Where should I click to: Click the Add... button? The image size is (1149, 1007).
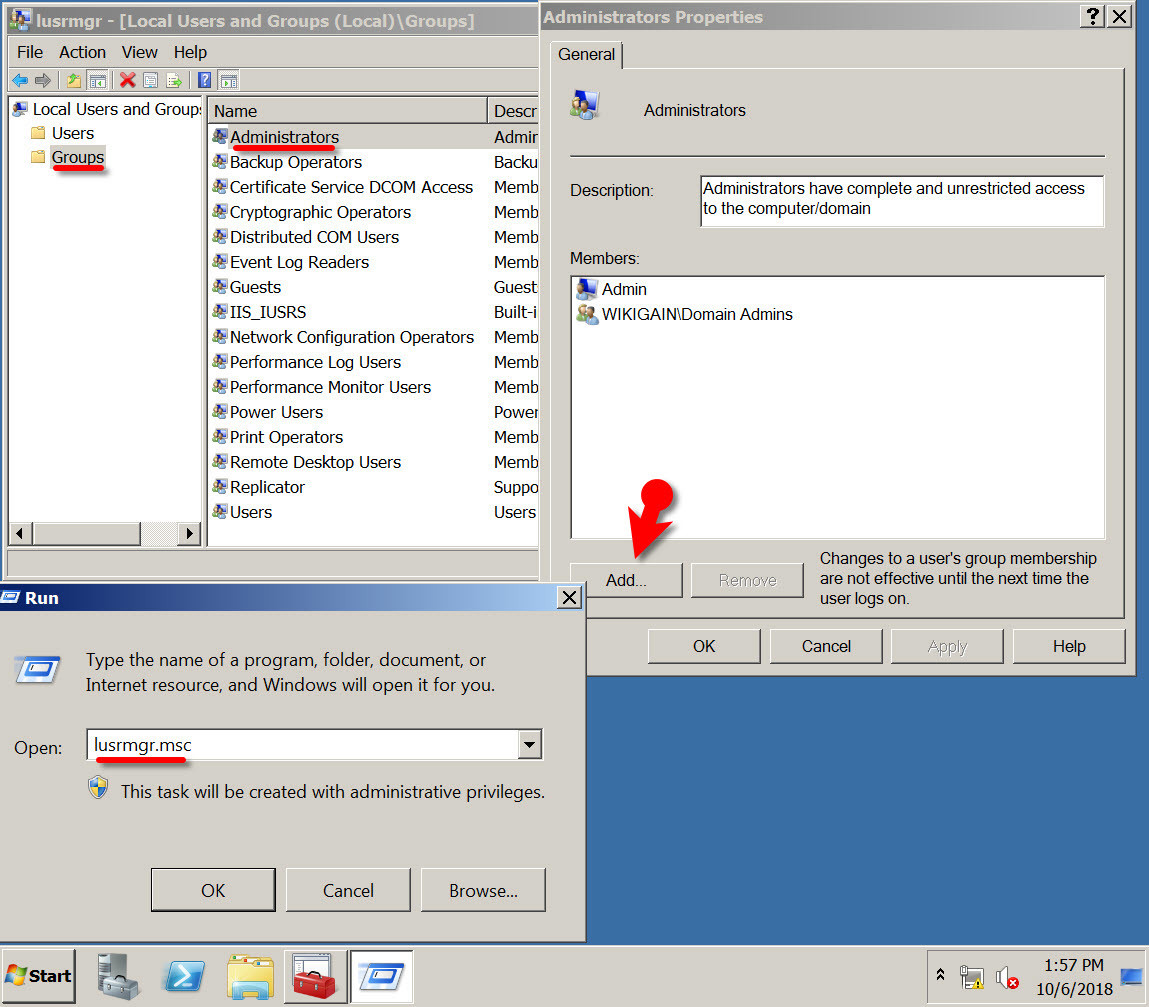click(626, 580)
